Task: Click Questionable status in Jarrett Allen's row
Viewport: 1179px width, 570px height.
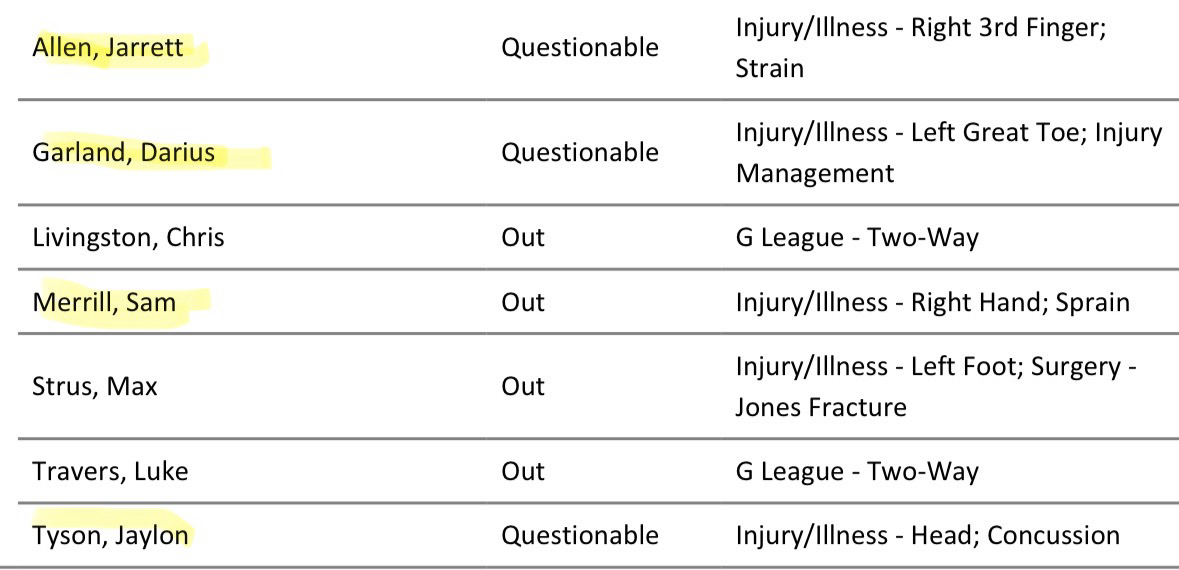Action: tap(579, 48)
